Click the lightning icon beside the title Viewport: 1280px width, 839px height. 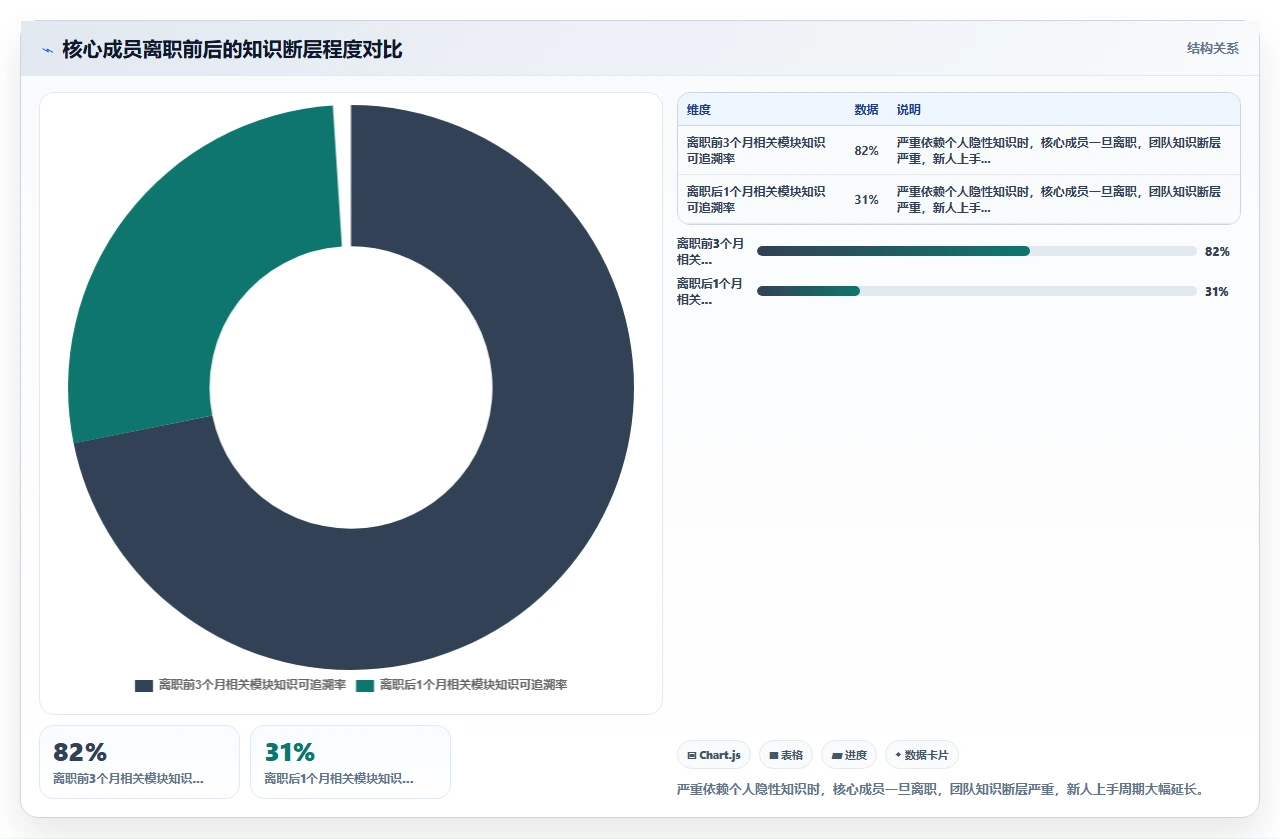pyautogui.click(x=48, y=50)
